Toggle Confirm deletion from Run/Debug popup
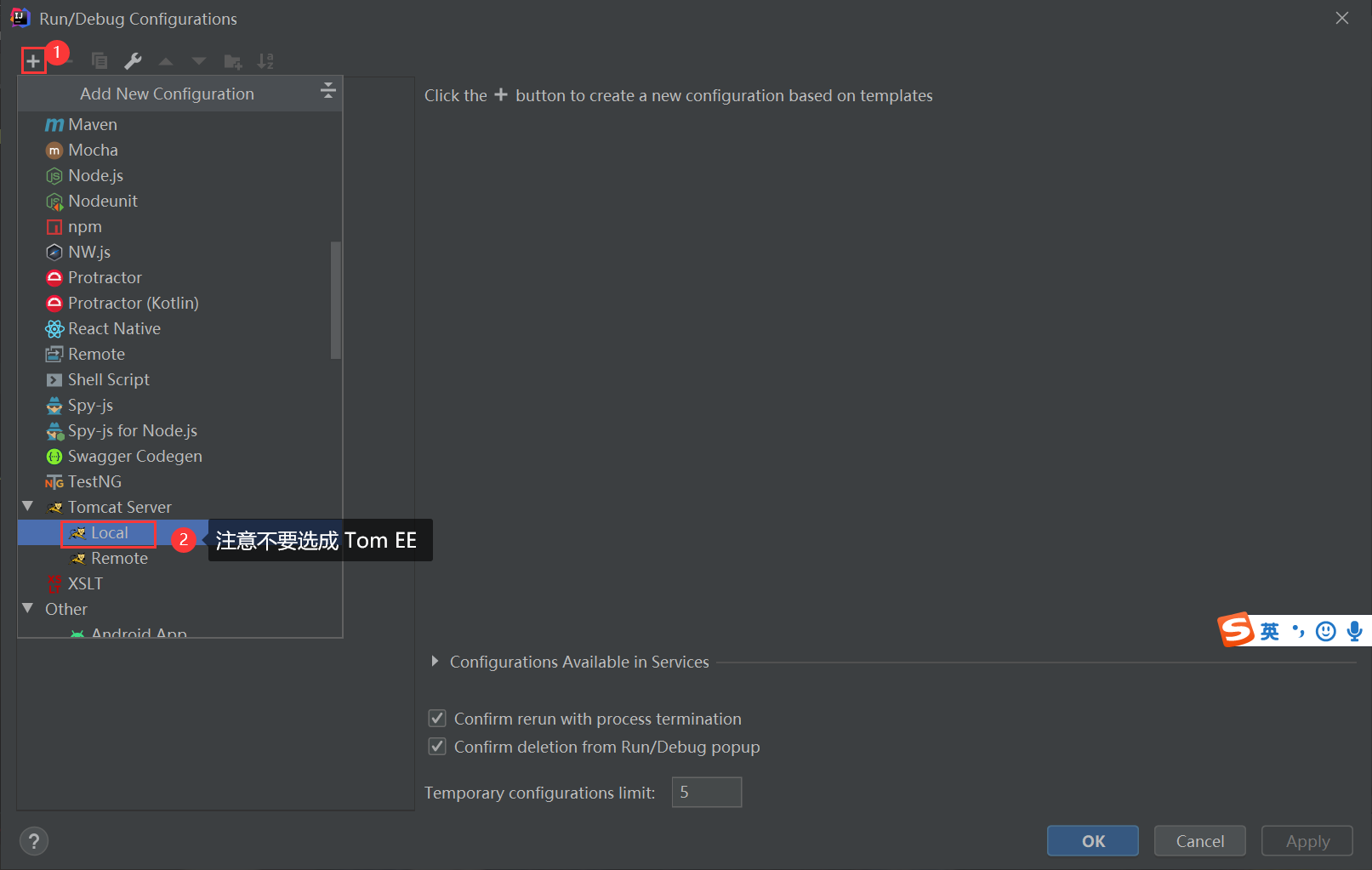This screenshot has height=870, width=1372. coord(437,747)
